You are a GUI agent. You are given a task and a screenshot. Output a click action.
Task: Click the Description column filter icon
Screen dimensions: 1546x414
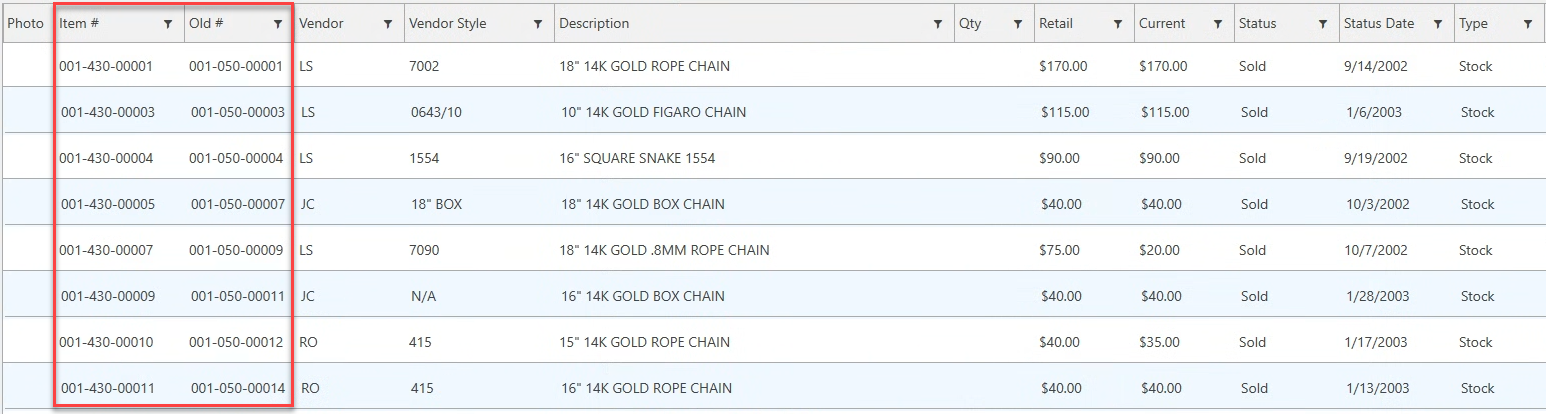[x=938, y=24]
